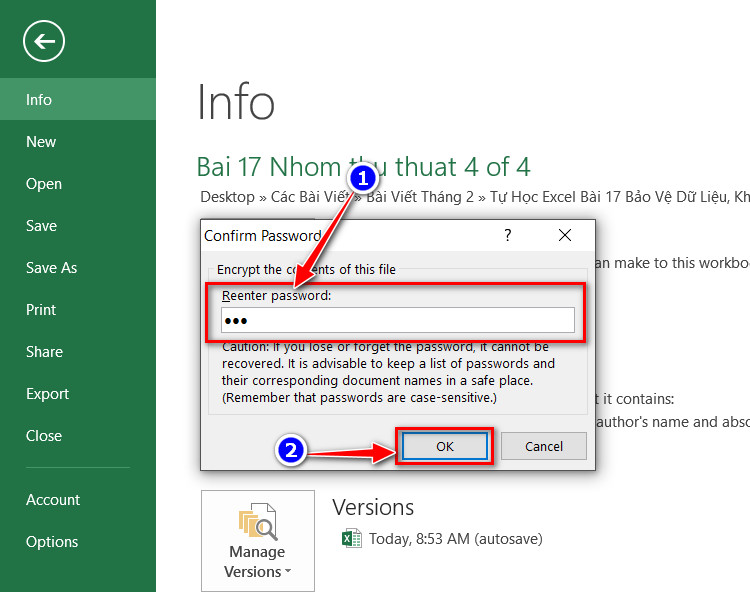Expand the Manage Versions dropdown button
Image resolution: width=750 pixels, height=592 pixels.
coord(258,541)
